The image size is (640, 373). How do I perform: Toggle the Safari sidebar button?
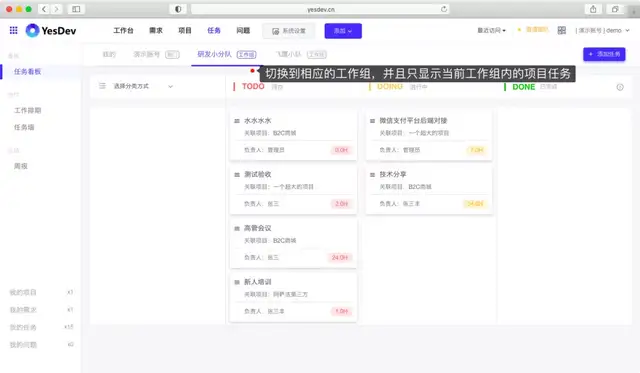click(76, 9)
